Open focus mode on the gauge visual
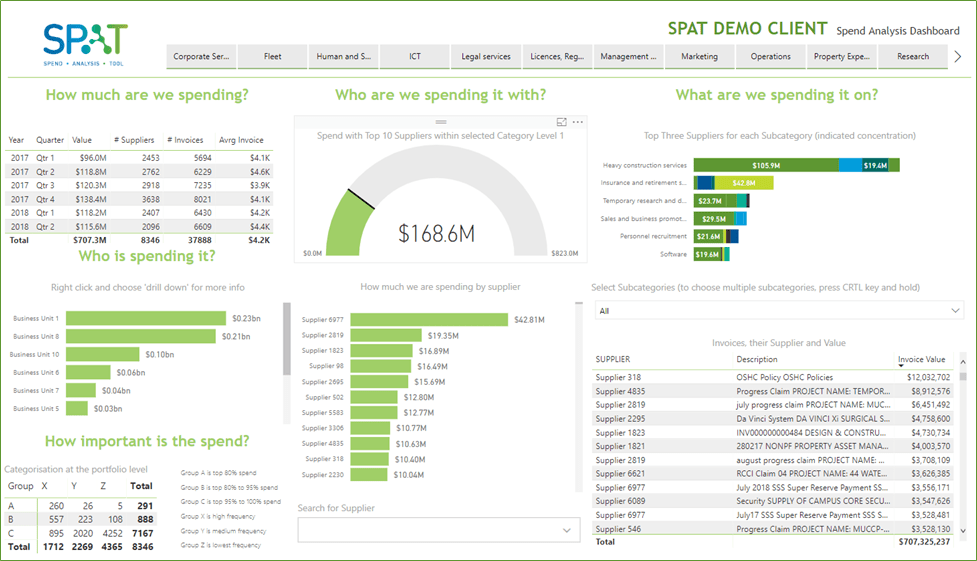The width and height of the screenshot is (977, 561). pyautogui.click(x=562, y=122)
